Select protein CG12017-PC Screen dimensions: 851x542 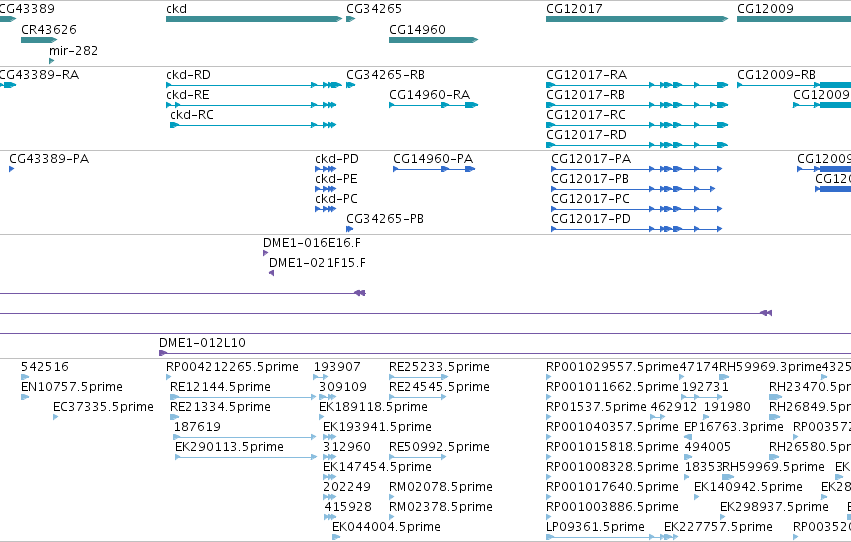point(637,209)
